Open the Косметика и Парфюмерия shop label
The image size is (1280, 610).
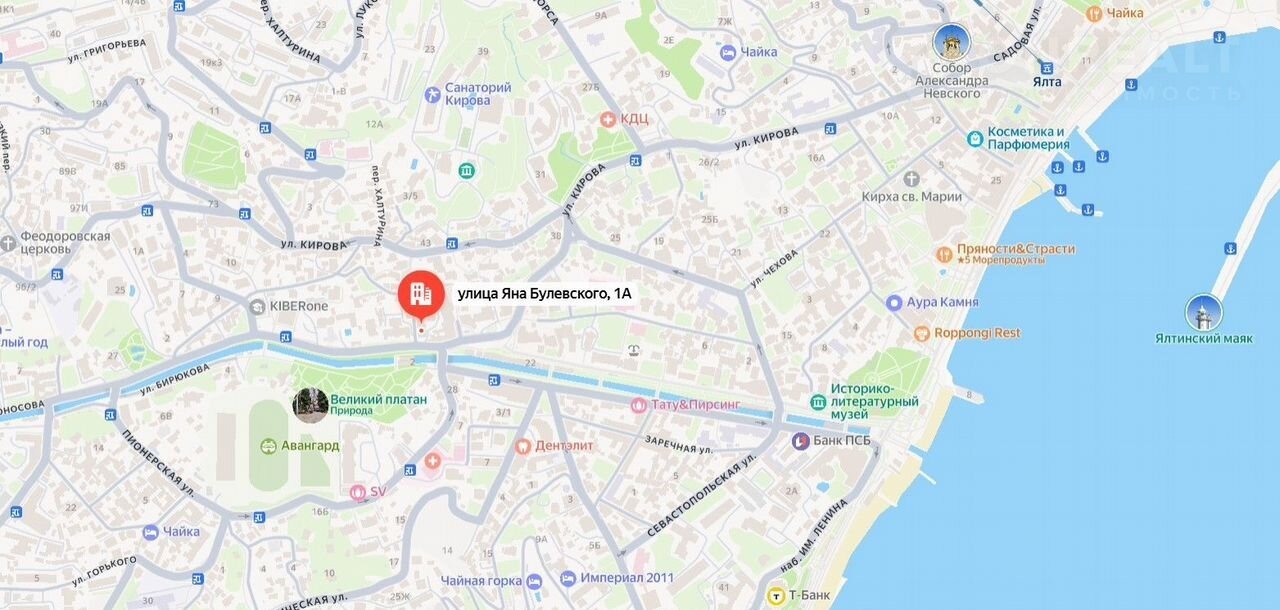1028,138
